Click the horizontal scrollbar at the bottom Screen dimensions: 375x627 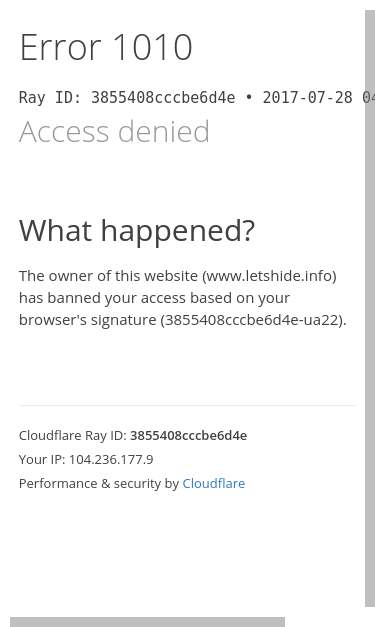pyautogui.click(x=147, y=622)
